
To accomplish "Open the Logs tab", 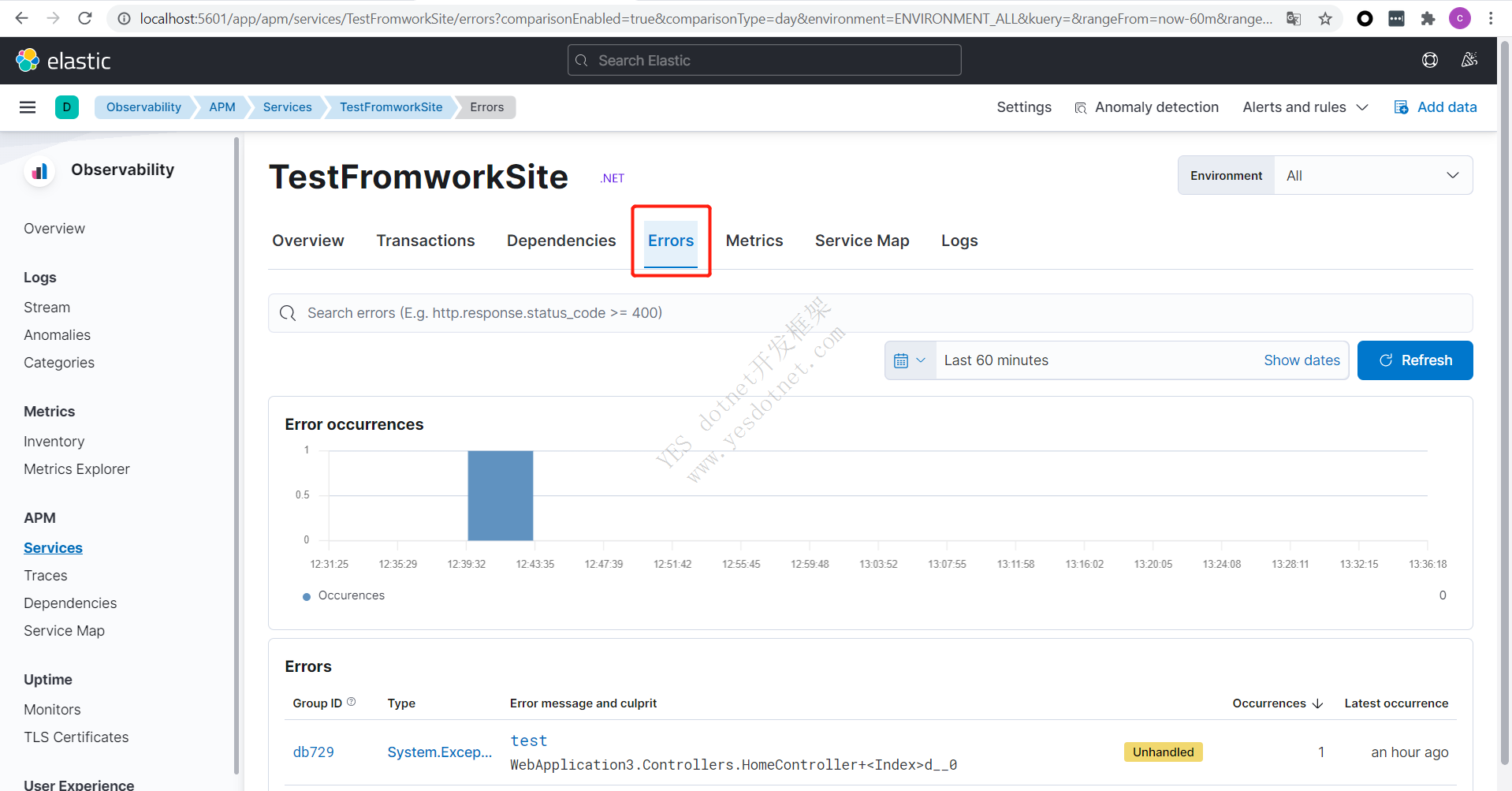I will [x=959, y=241].
